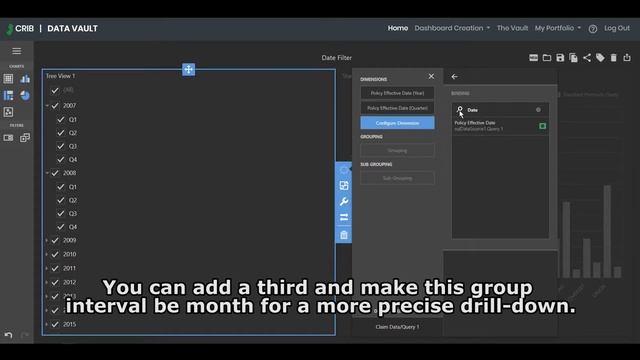Click the undo arrow at the sidebar bottom
640x360 pixels.
[8, 336]
